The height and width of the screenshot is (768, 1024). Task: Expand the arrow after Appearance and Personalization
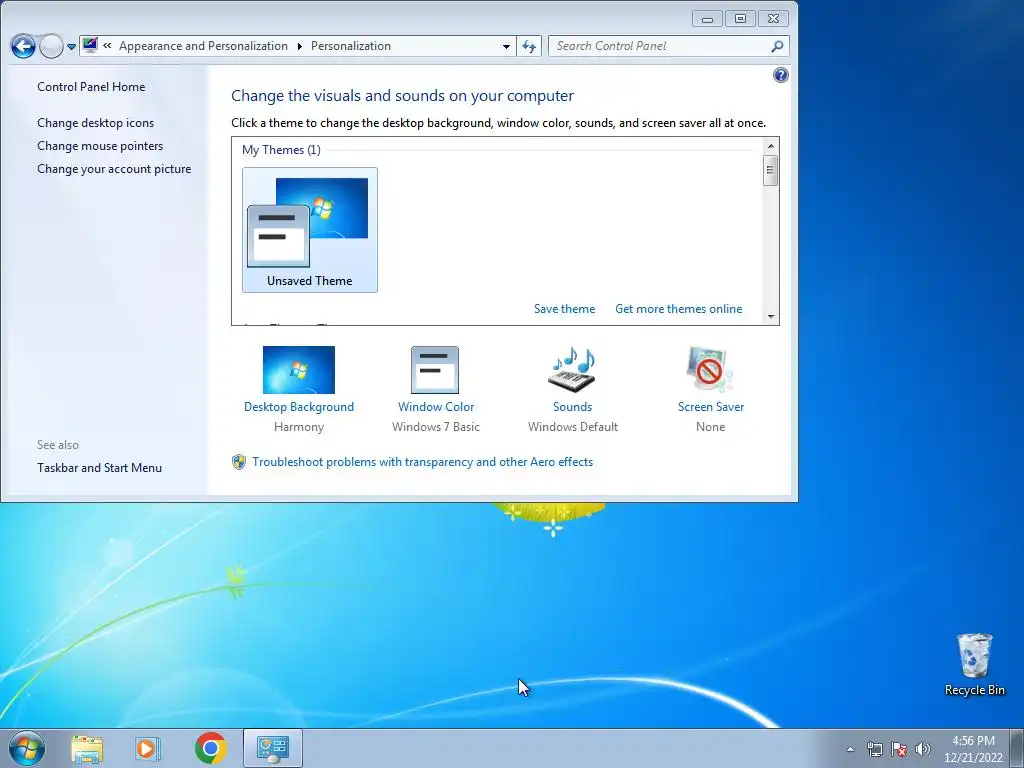tap(300, 46)
